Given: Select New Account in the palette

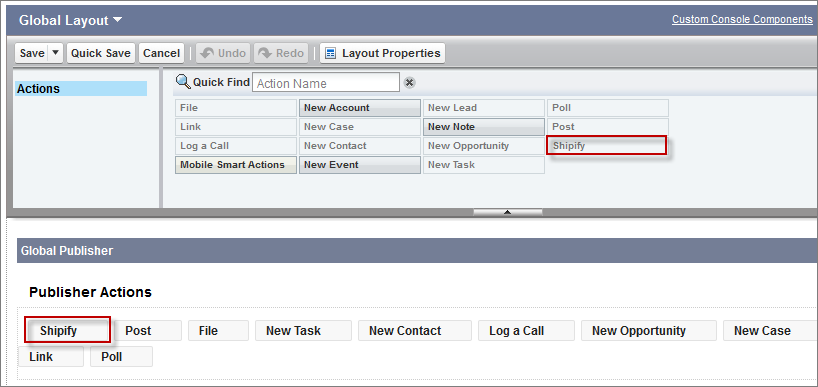Looking at the screenshot, I should (360, 108).
